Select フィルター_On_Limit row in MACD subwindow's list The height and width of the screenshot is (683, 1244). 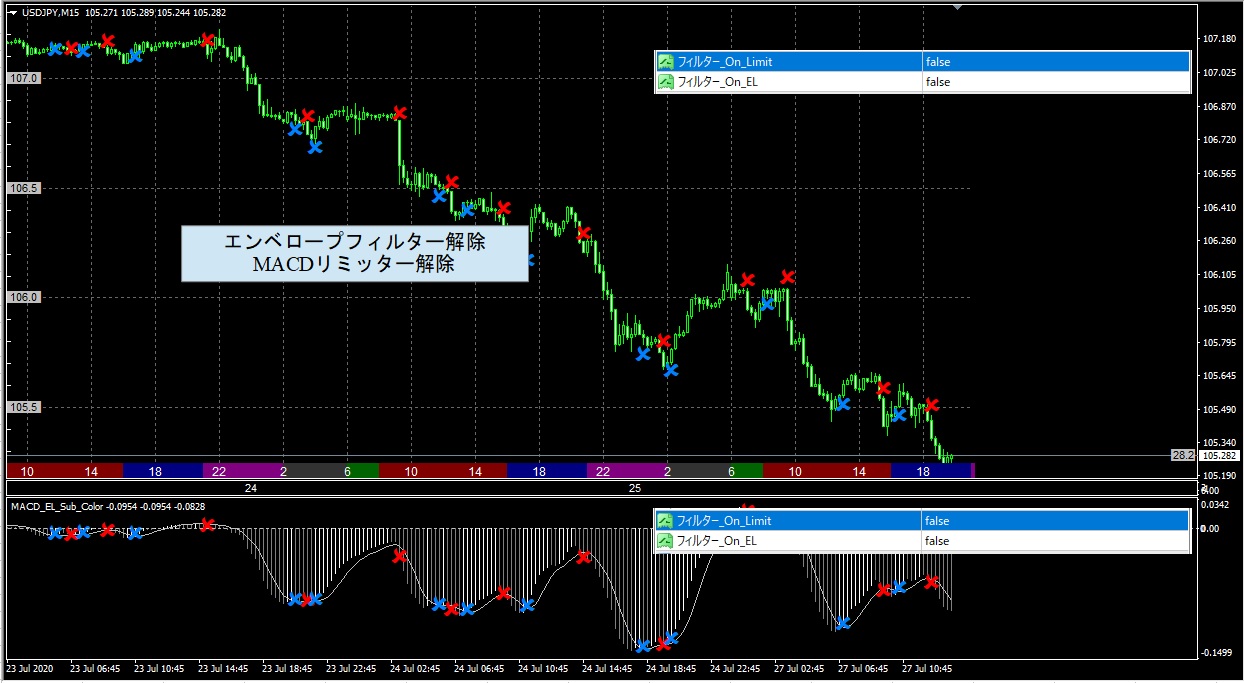(x=923, y=521)
